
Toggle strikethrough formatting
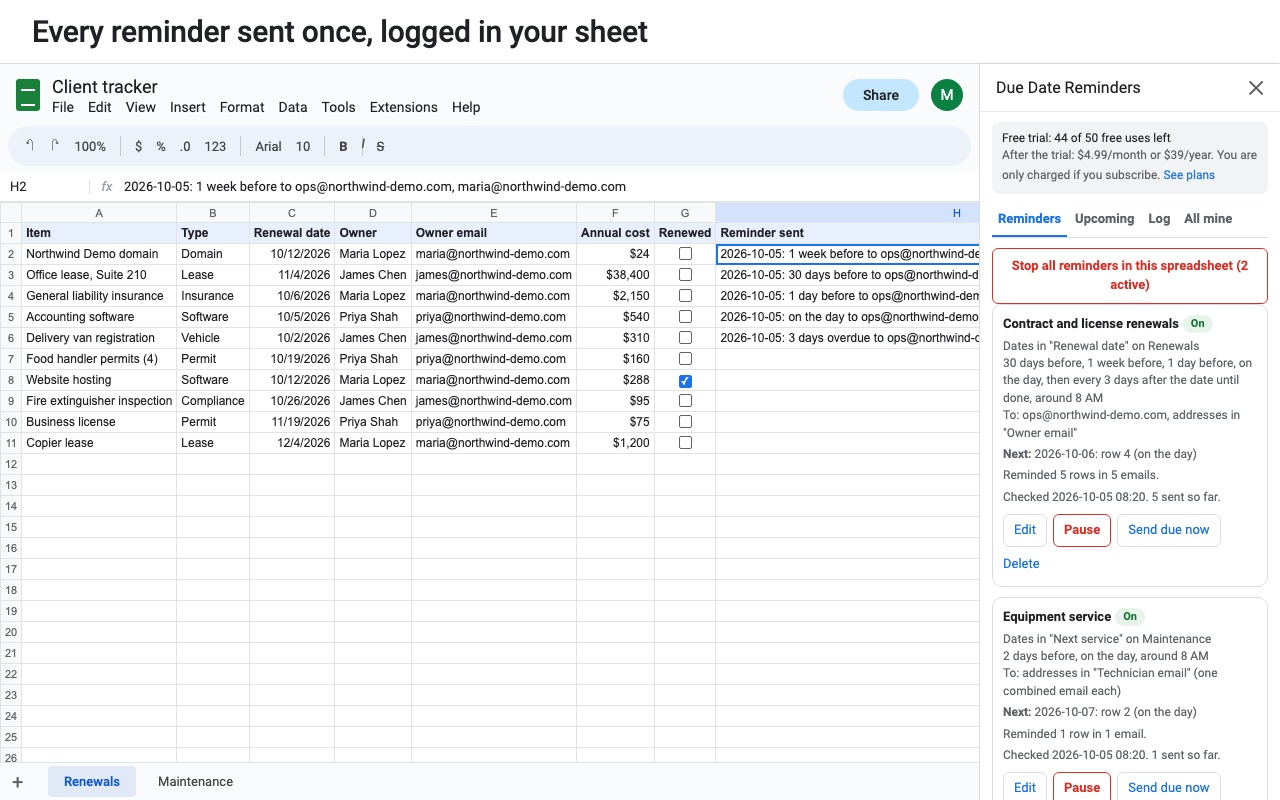point(380,146)
